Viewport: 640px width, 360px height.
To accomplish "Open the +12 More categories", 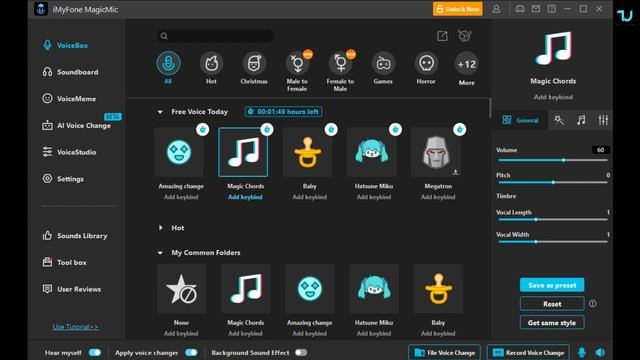I will point(467,69).
